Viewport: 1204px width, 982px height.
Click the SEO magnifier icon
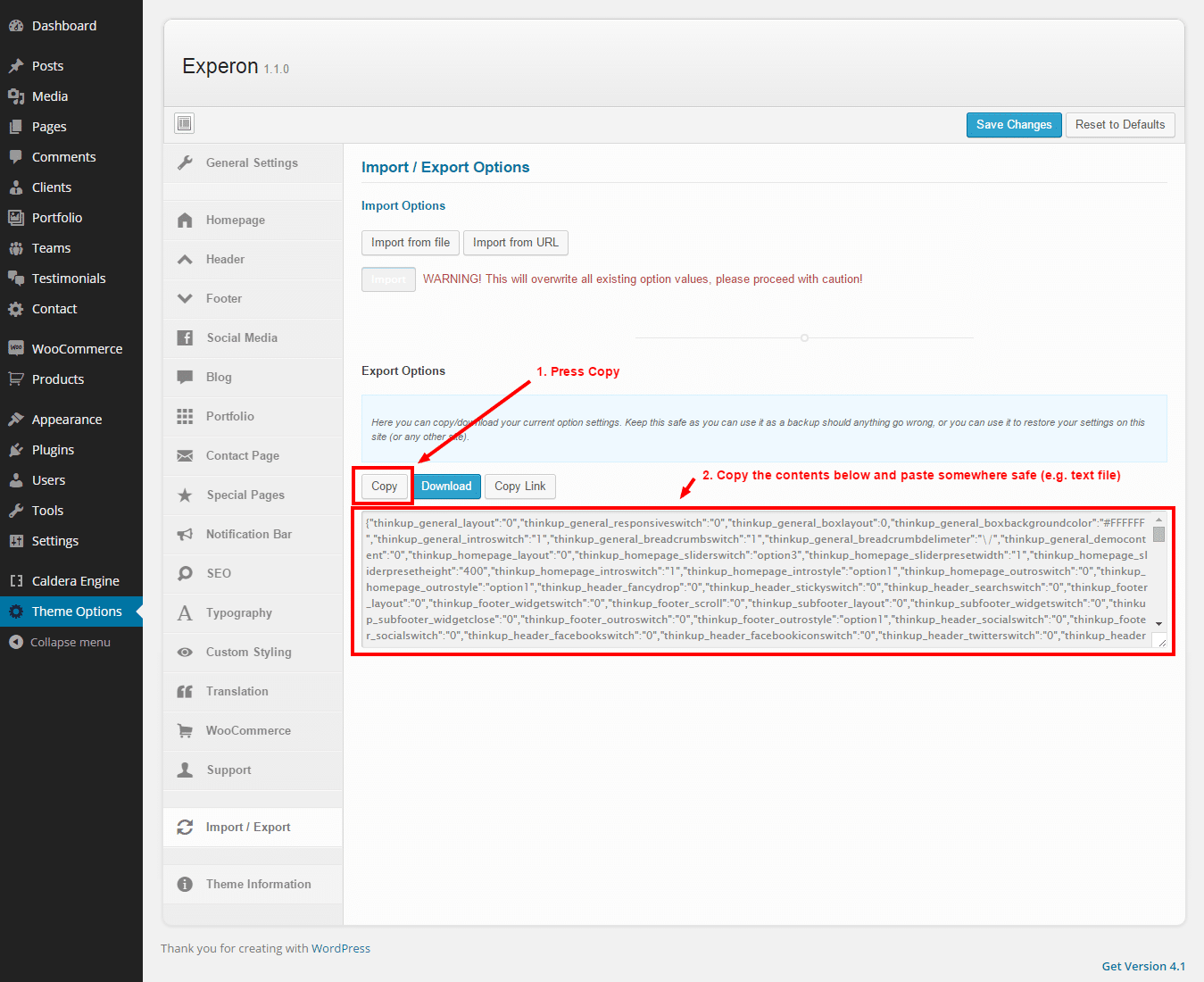[x=185, y=573]
